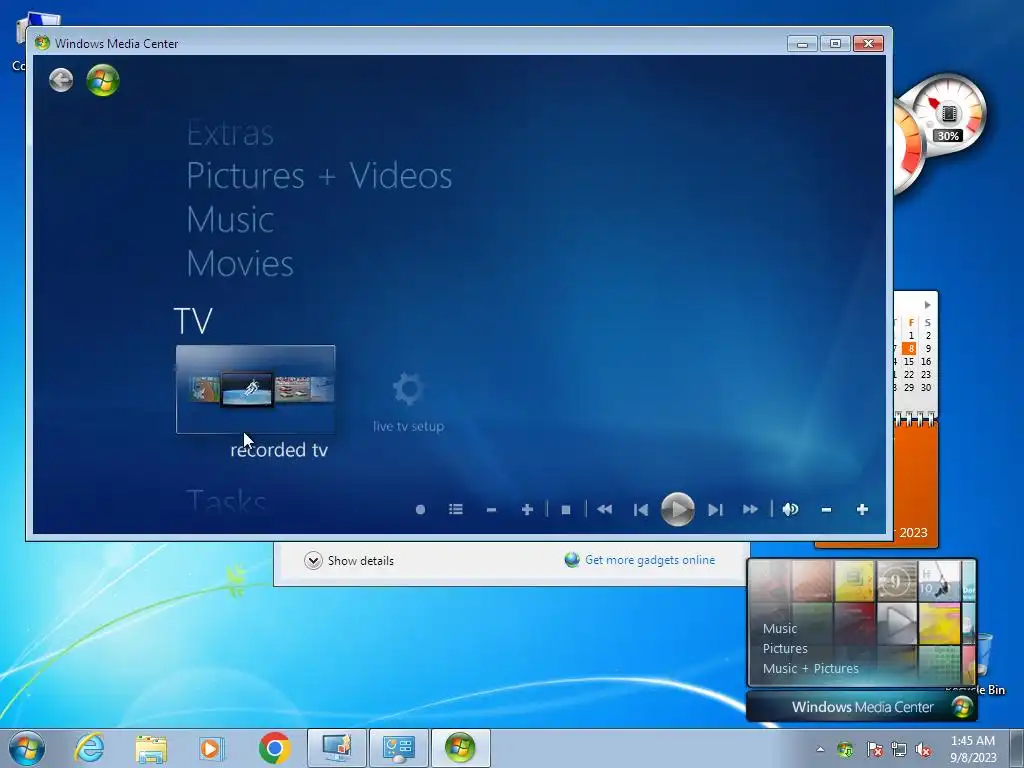Image resolution: width=1024 pixels, height=768 pixels.
Task: Switch to Media Center taskbar button
Action: pyautogui.click(x=460, y=748)
